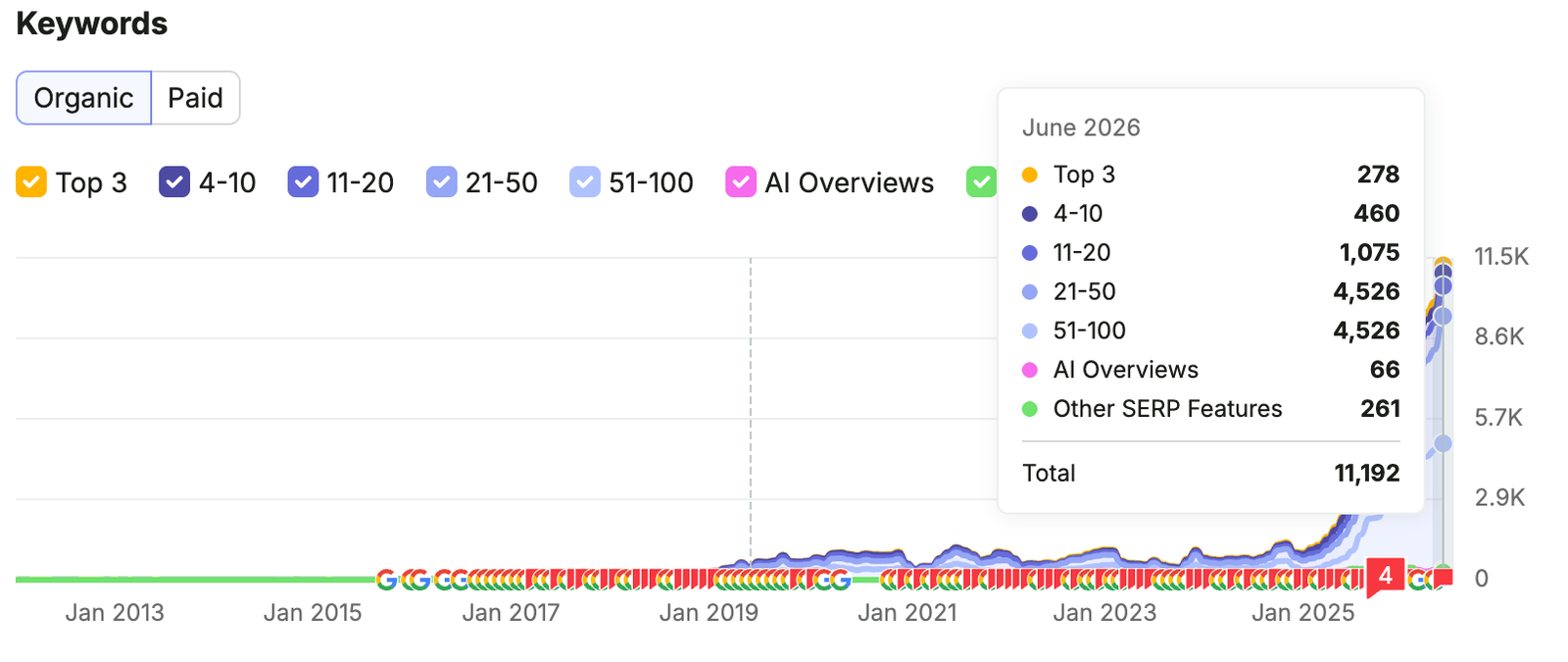
Task: Click the June 2026 tooltip date
Action: click(1081, 127)
